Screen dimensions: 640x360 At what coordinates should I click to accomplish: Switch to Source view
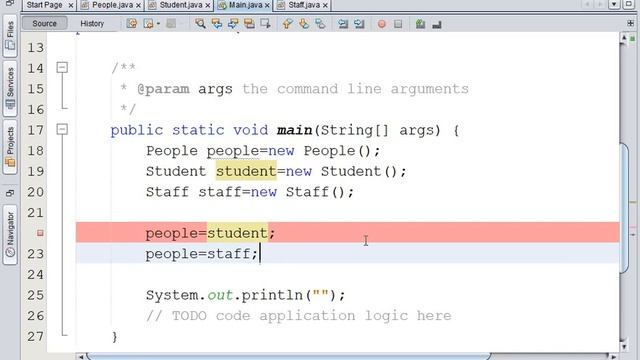tap(44, 23)
